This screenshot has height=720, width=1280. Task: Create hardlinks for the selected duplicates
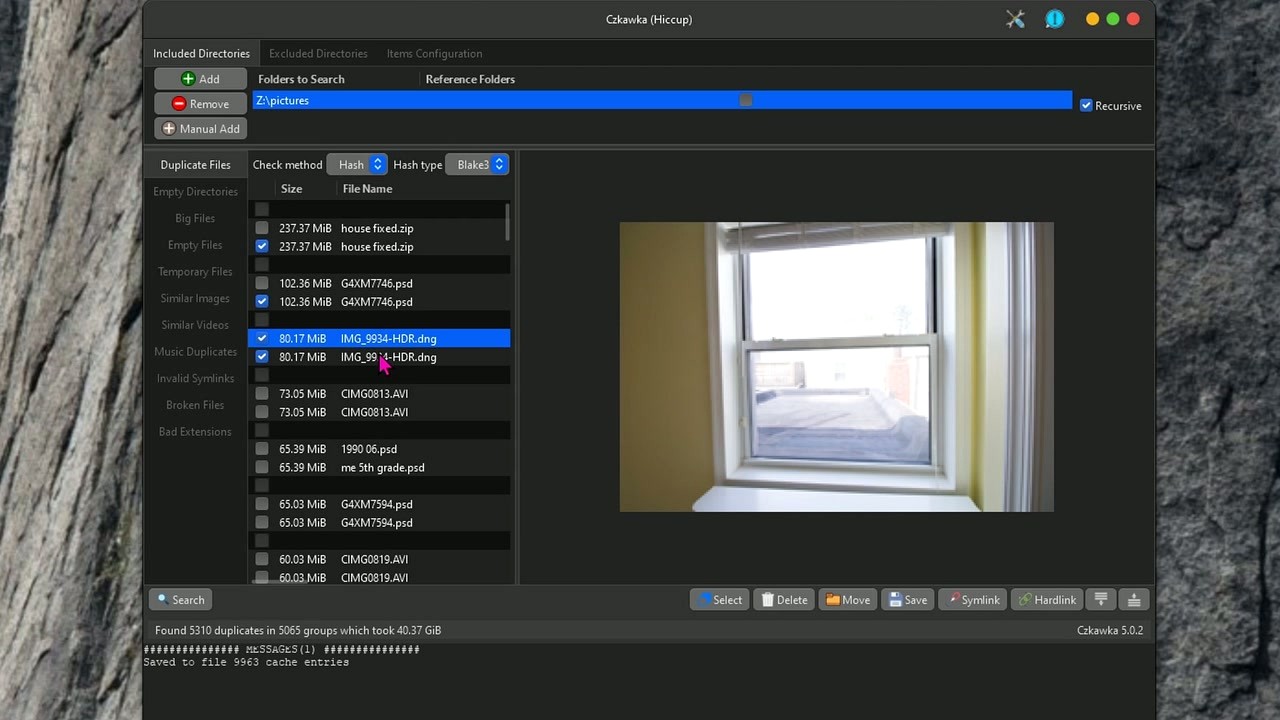click(1047, 599)
